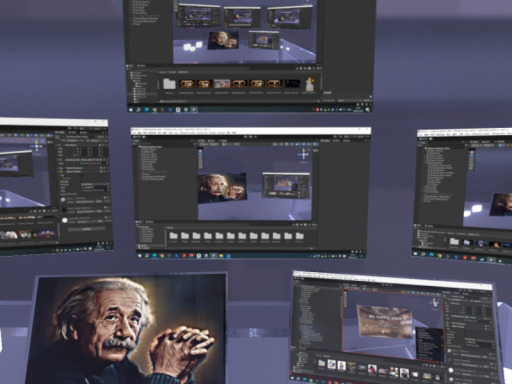Click the orientation gizmo in the bottom-right window scene
The width and height of the screenshot is (512, 384).
pyautogui.click(x=434, y=303)
